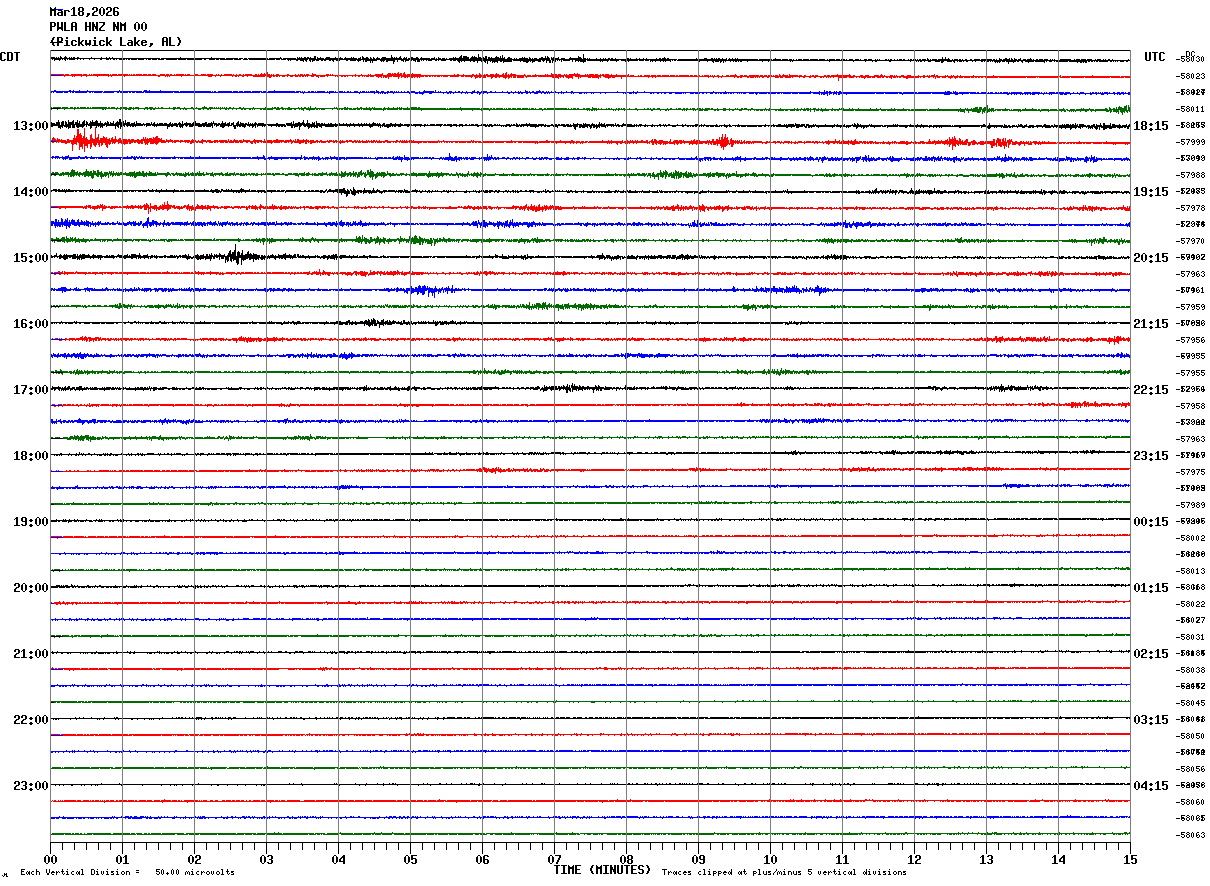Image resolution: width=1210 pixels, height=886 pixels.
Task: Click the DC offset value -58056
Action: tap(1191, 769)
